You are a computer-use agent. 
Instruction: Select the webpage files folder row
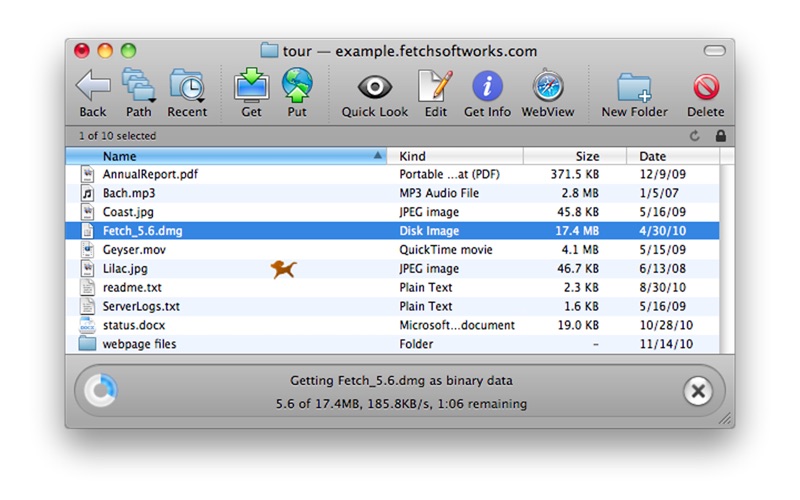tap(392, 344)
